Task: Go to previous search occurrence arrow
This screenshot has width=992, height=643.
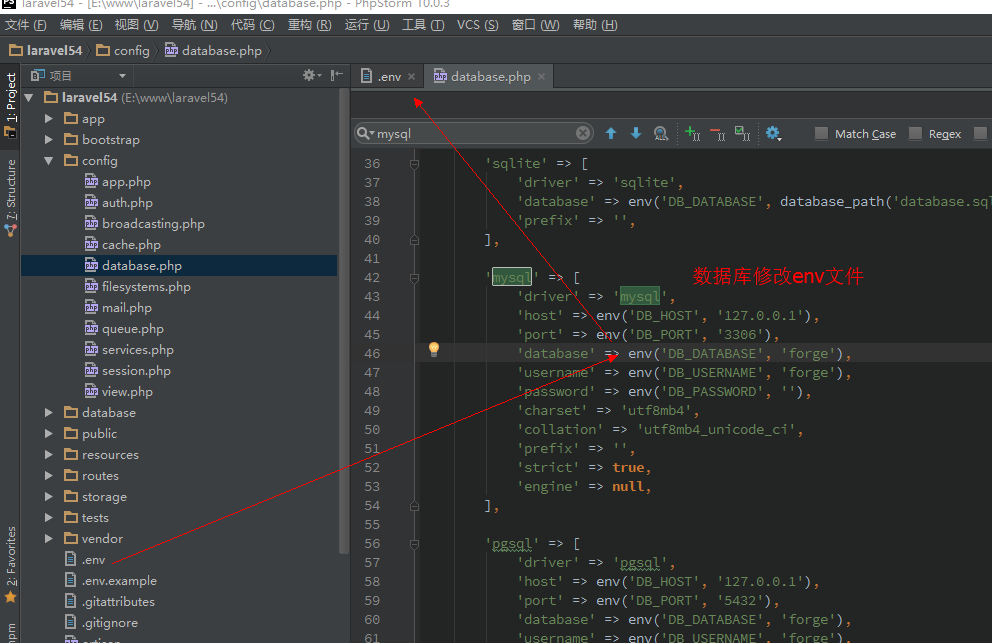Action: (x=611, y=133)
